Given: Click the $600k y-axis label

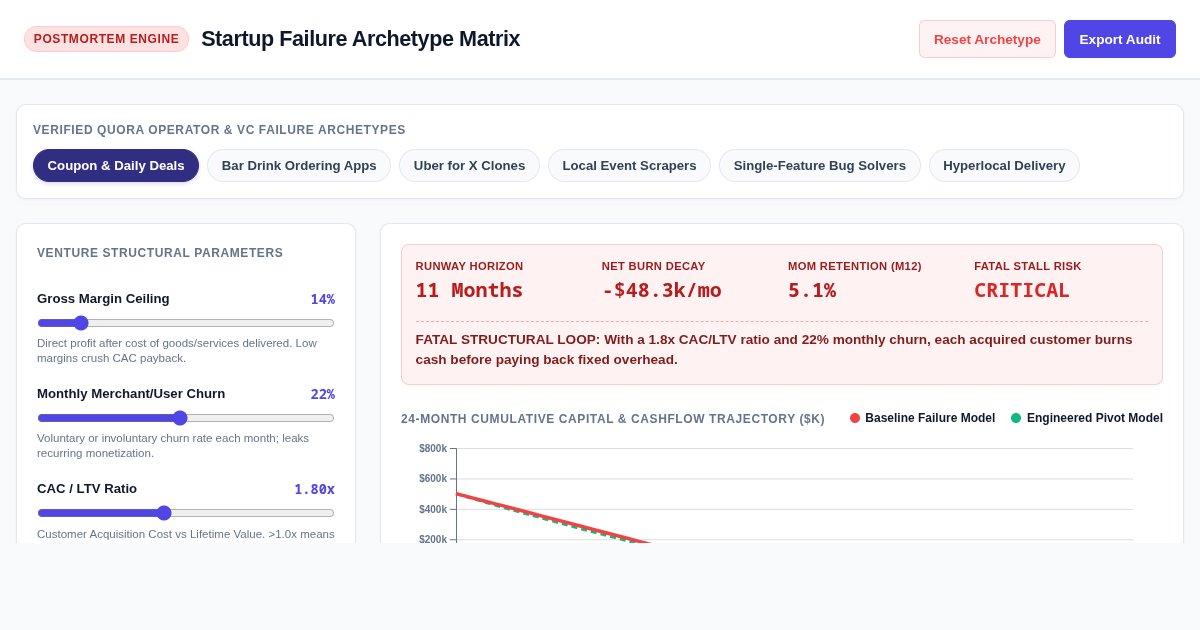Looking at the screenshot, I should (x=433, y=479).
